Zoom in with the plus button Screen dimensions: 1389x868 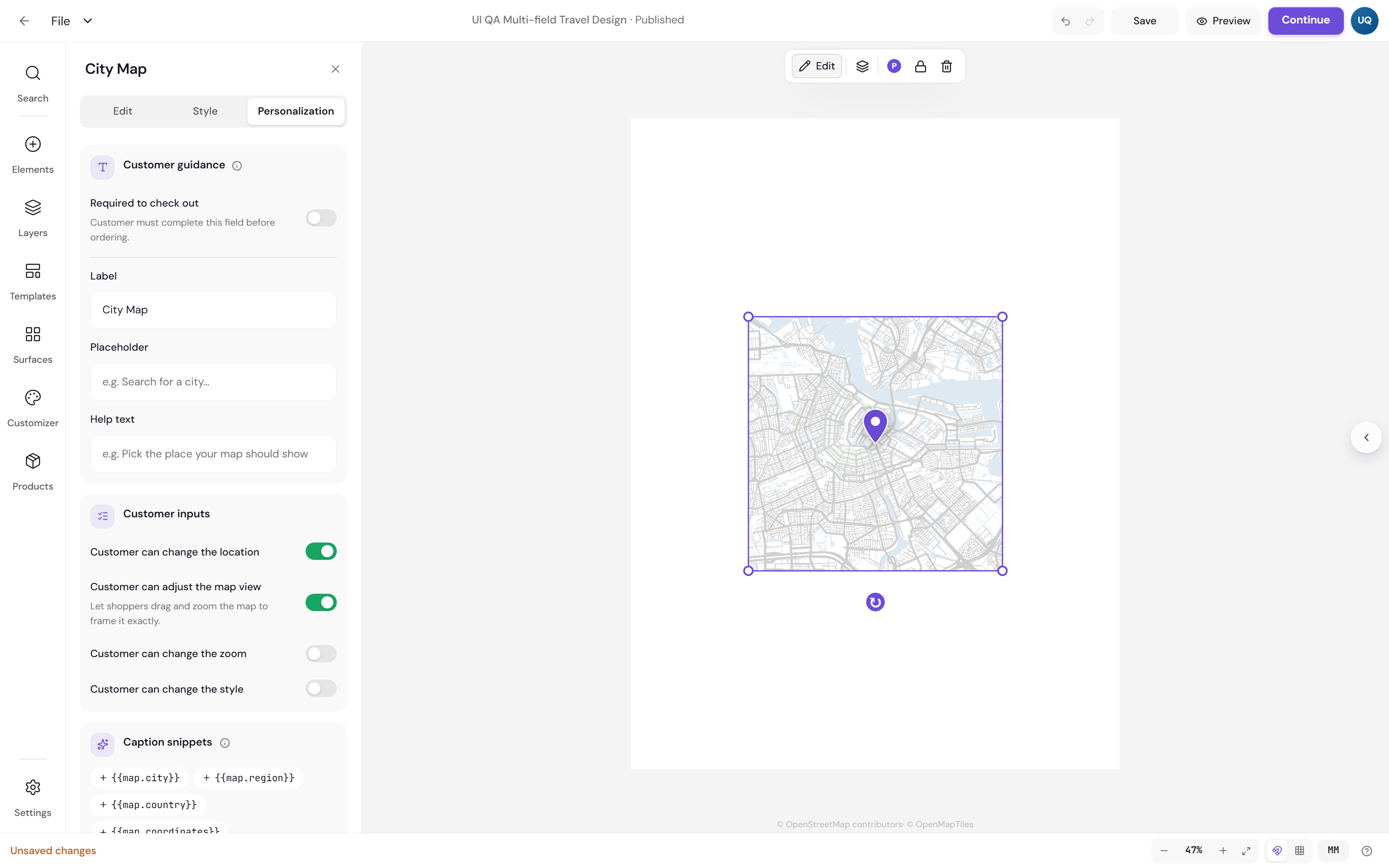[1223, 850]
